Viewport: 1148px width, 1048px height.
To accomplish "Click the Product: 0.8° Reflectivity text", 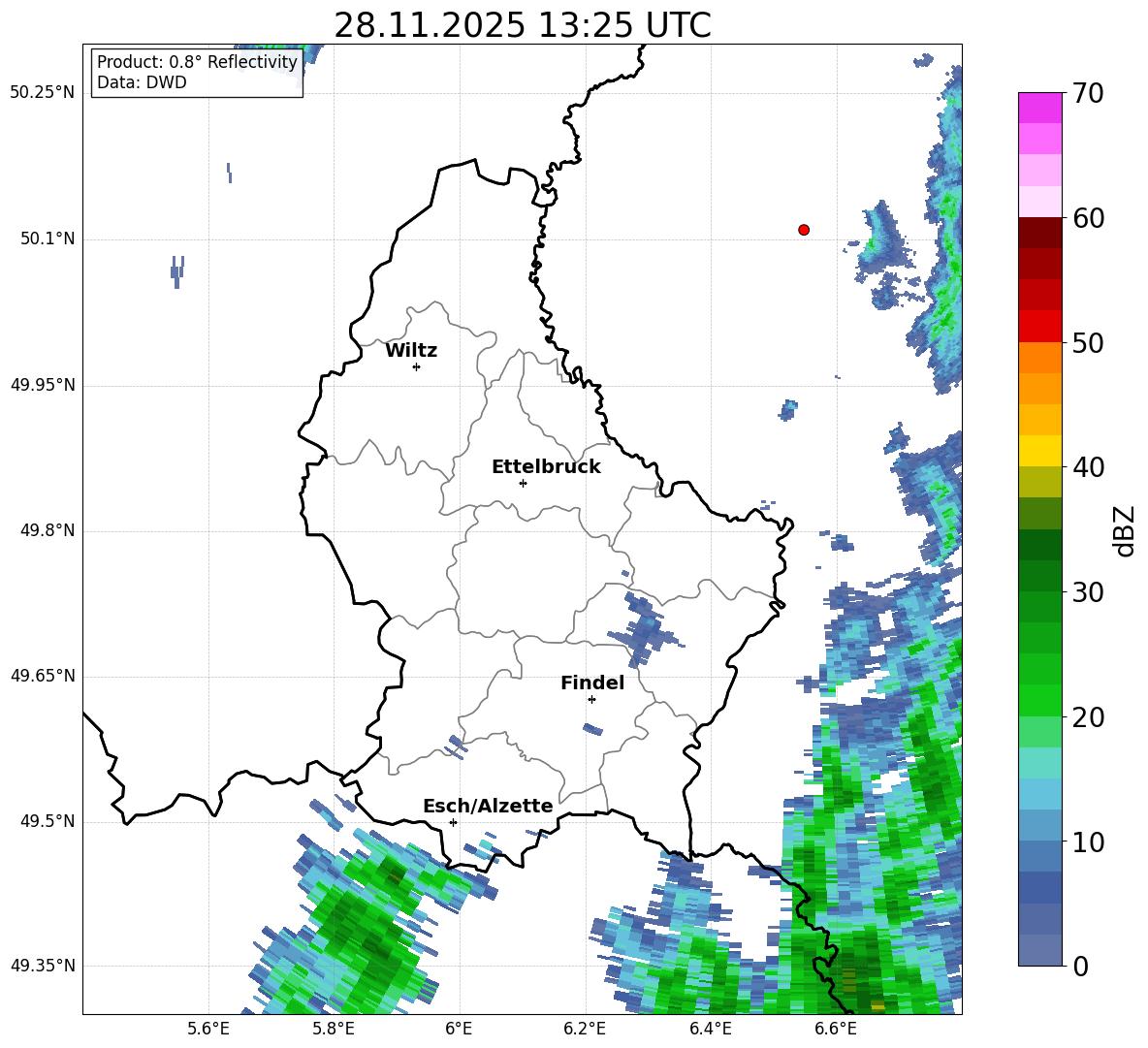I will point(197,62).
